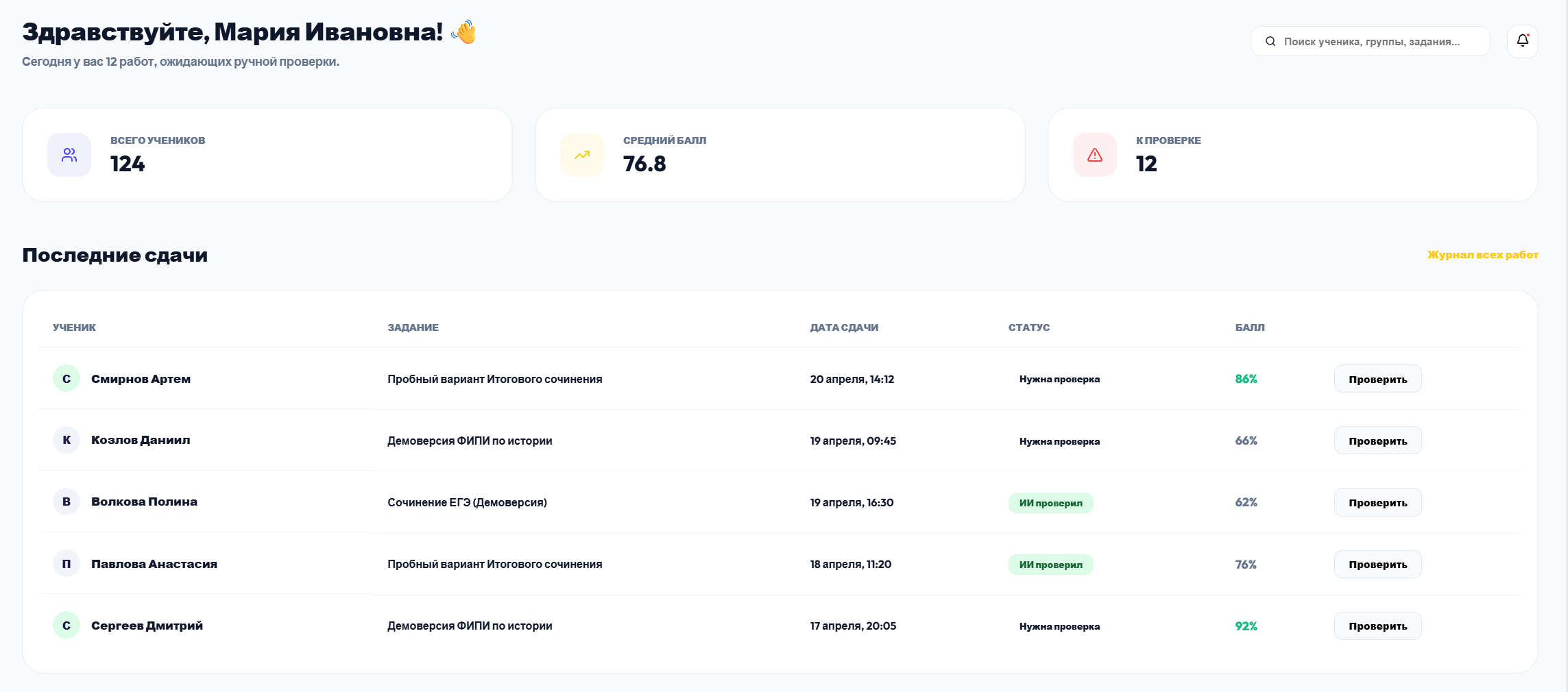Click Нужна проверка status for Смирнов Артем
Image resolution: width=1568 pixels, height=692 pixels.
pos(1059,380)
